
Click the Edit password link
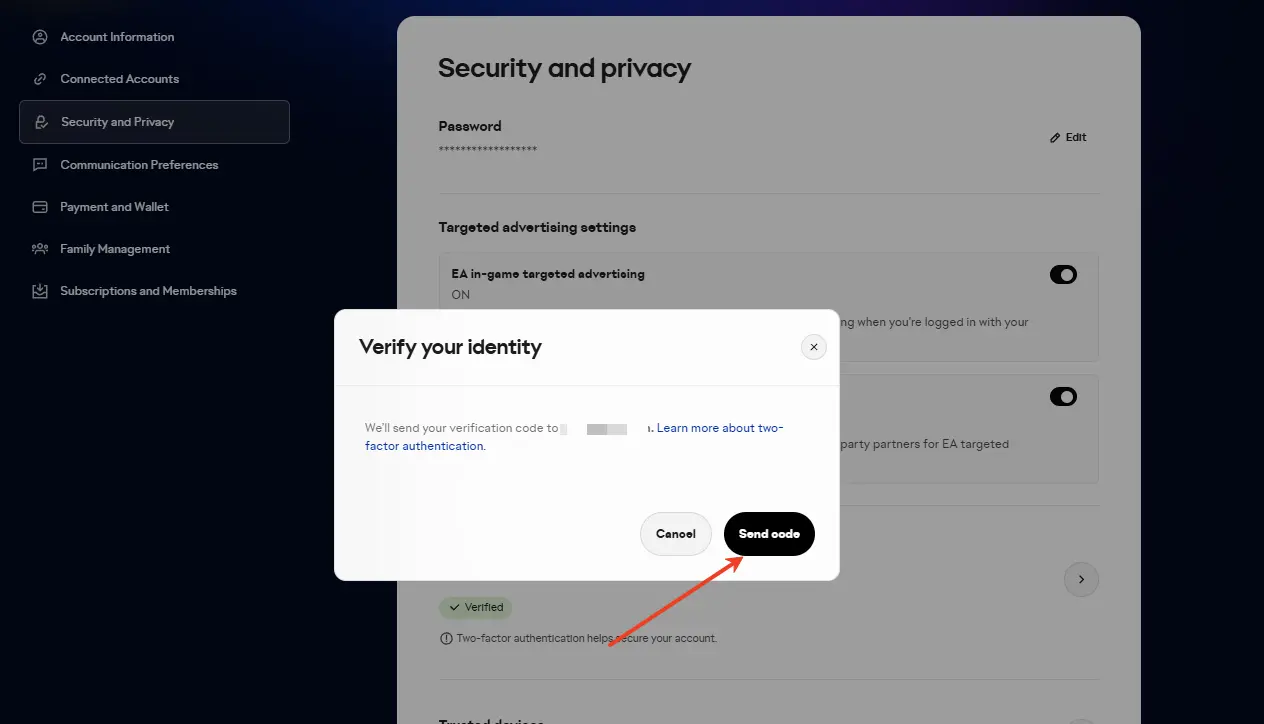point(1076,138)
